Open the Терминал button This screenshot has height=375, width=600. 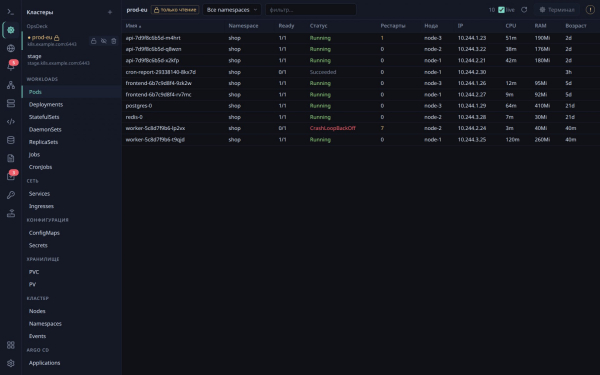coord(557,10)
